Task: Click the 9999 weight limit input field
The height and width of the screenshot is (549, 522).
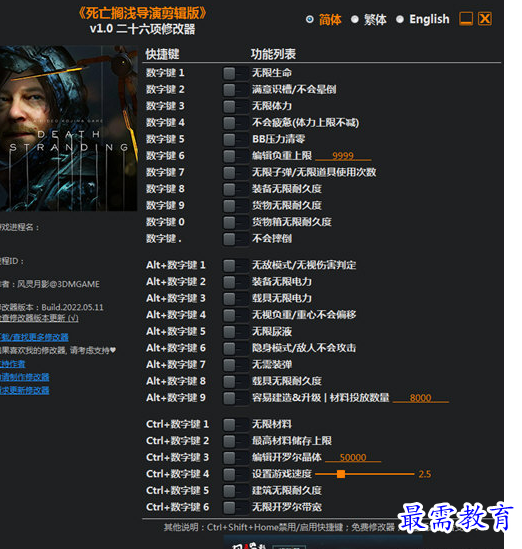Action: 343,156
